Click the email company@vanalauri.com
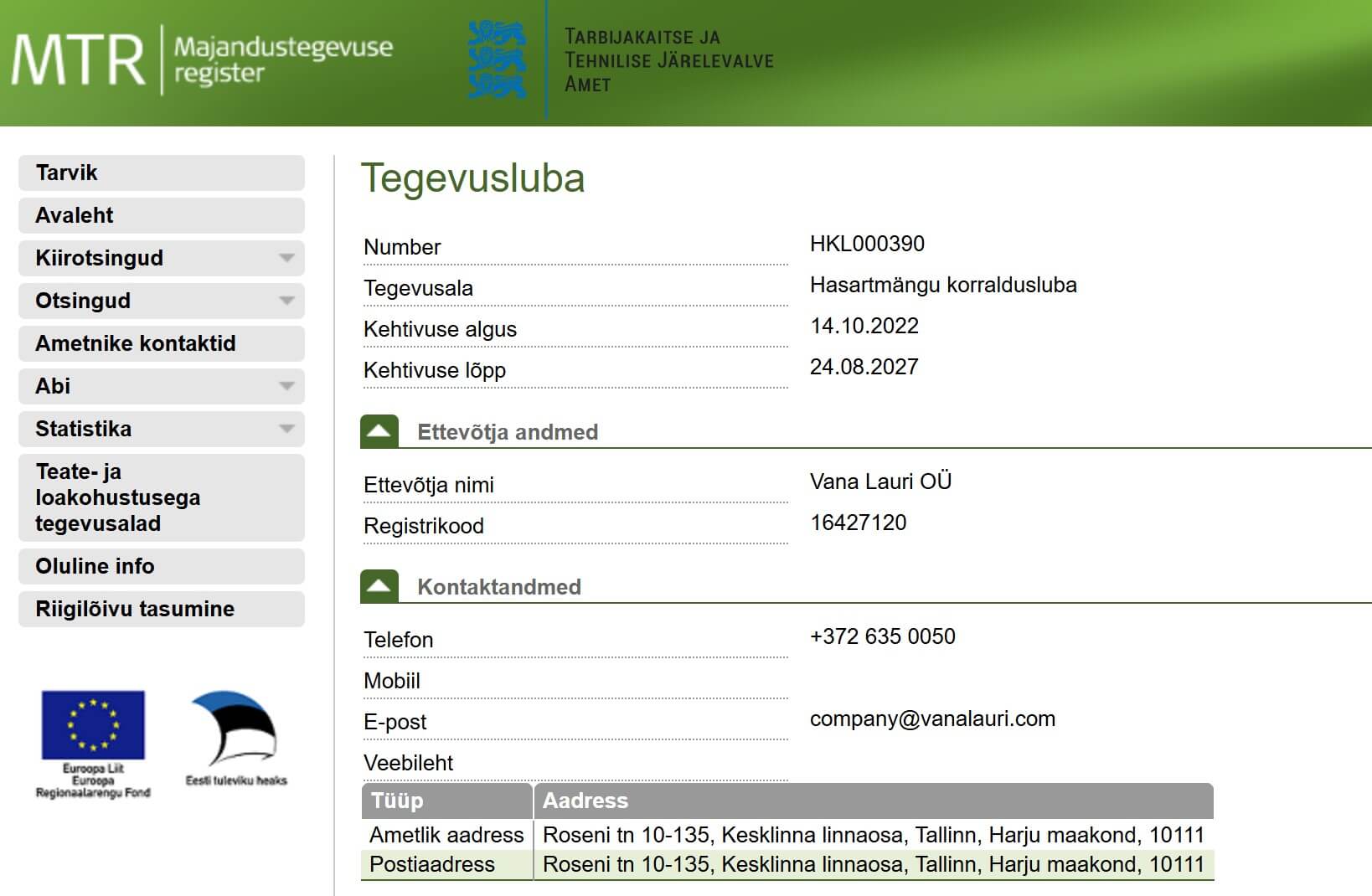 tap(932, 718)
